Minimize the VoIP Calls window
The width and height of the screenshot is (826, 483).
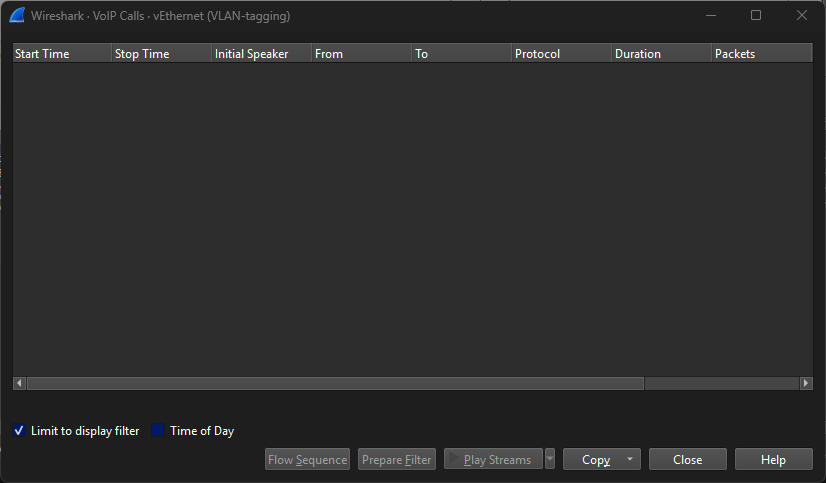711,15
